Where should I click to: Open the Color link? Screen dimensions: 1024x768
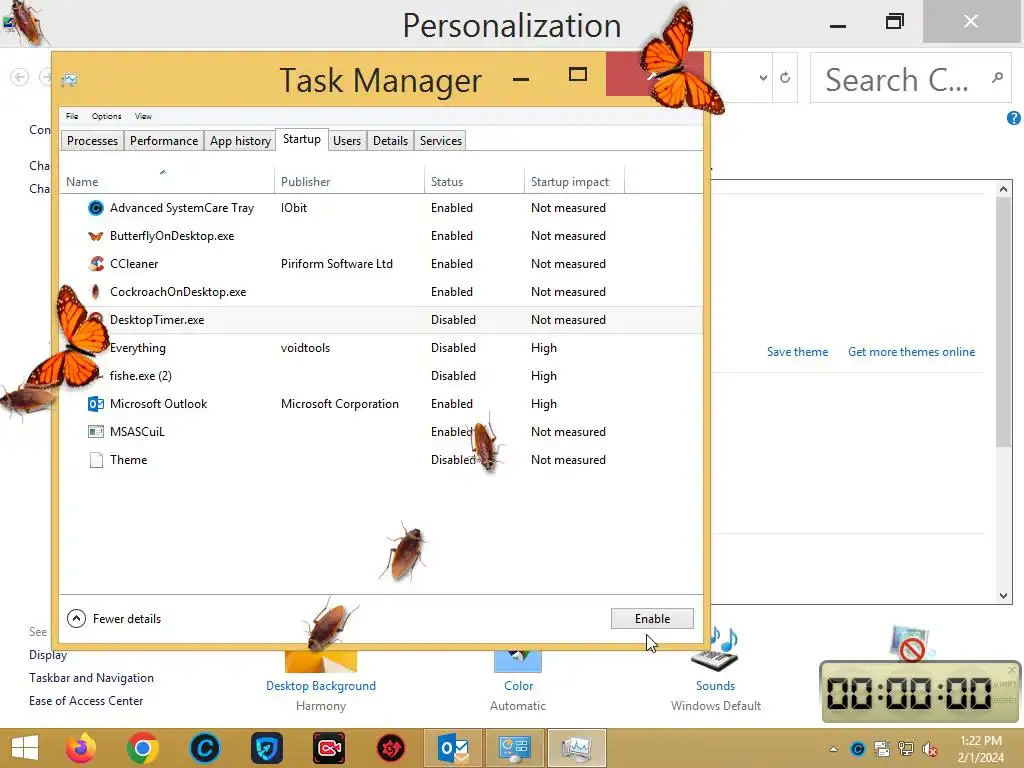point(519,686)
